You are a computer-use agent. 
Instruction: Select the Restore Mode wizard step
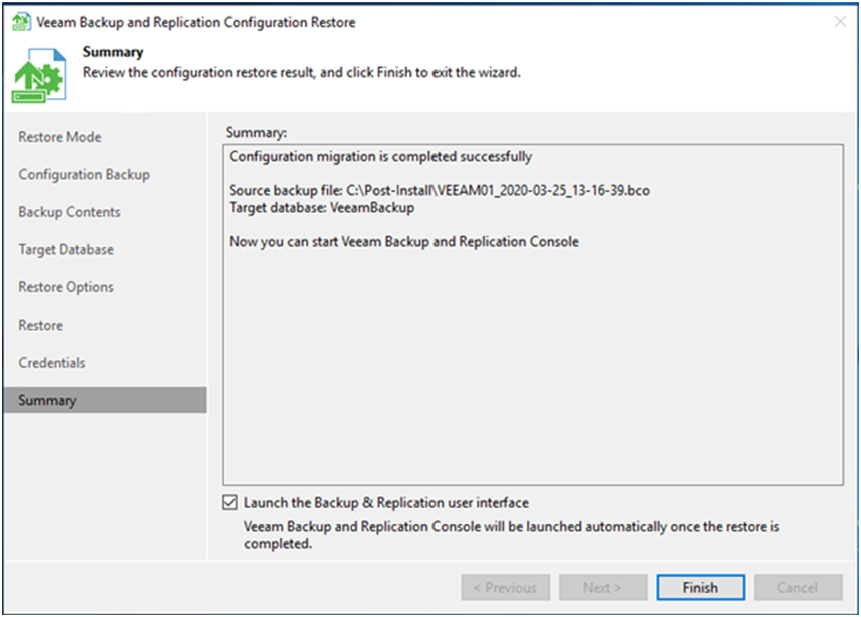click(x=60, y=137)
